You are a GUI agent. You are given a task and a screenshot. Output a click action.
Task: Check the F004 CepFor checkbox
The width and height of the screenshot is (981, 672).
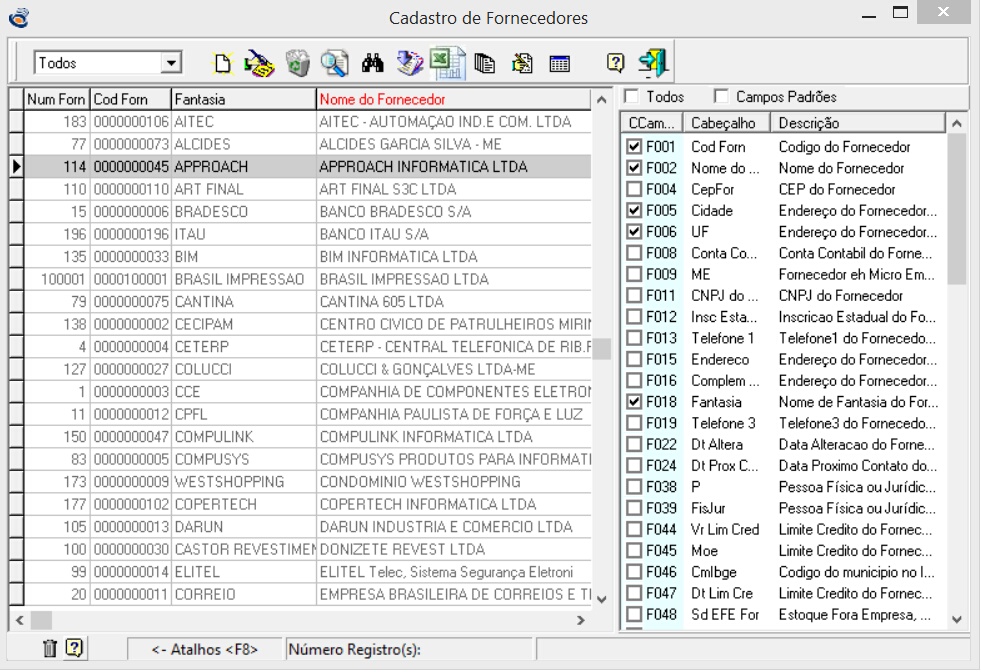coord(634,189)
